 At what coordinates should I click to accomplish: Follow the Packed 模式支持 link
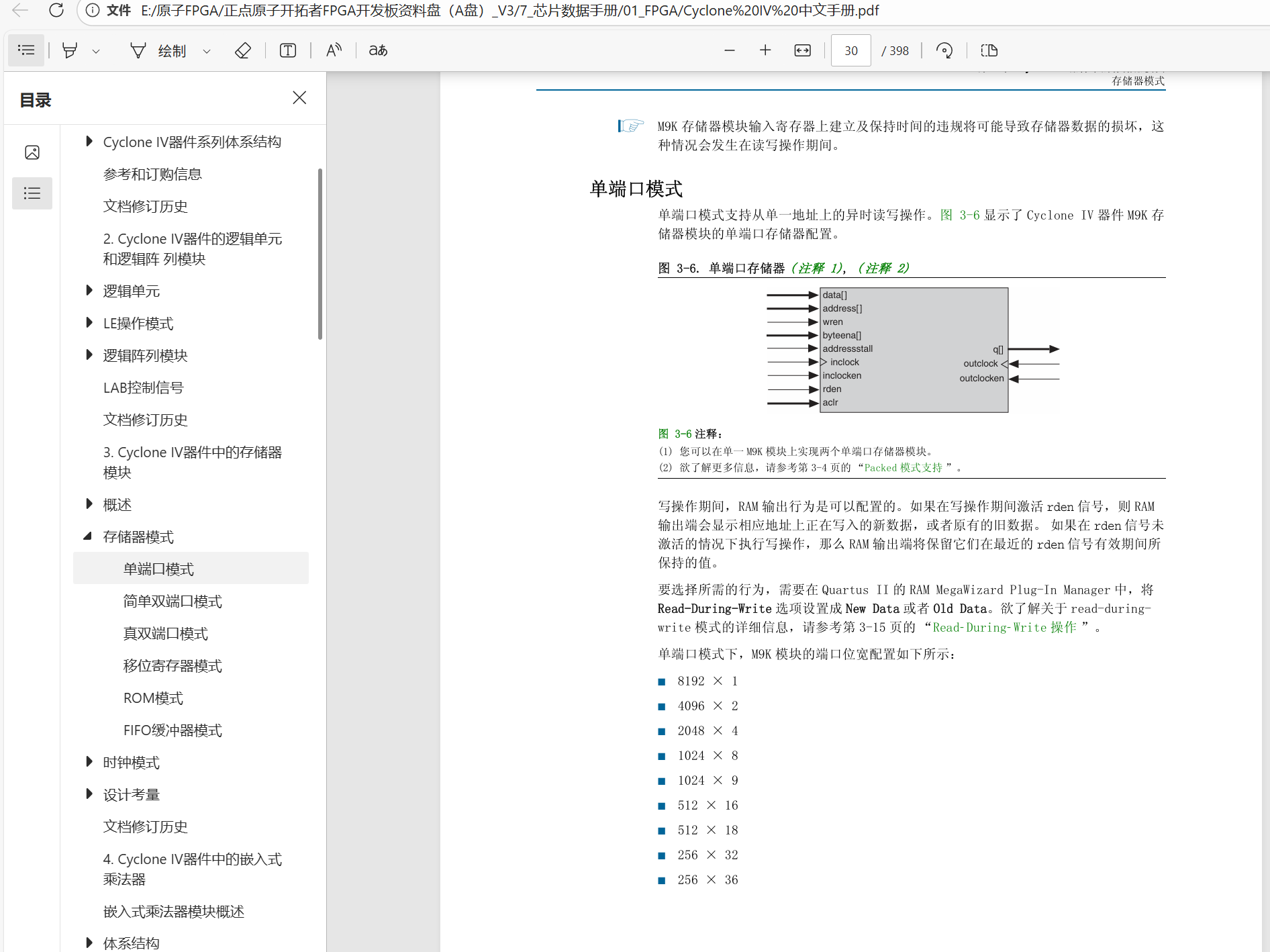point(903,467)
